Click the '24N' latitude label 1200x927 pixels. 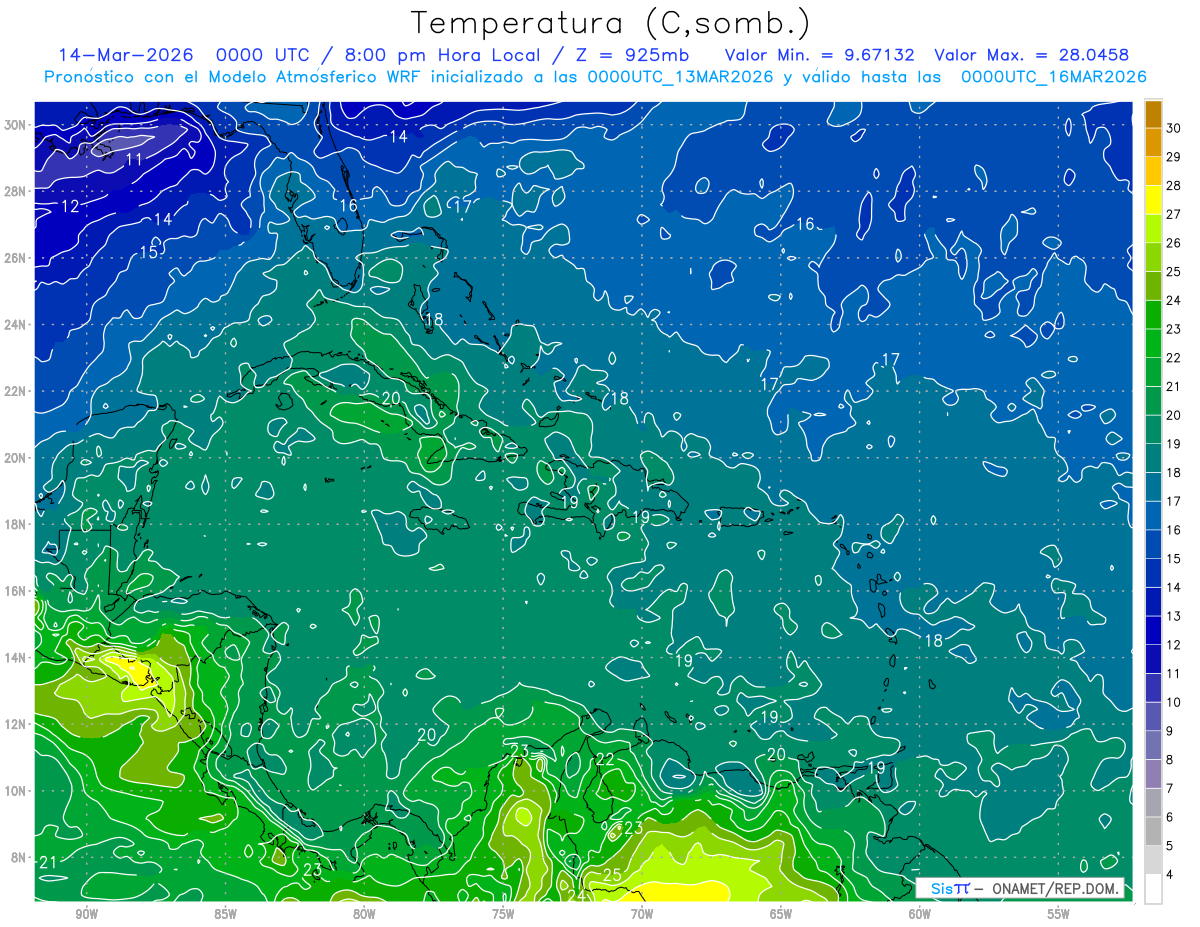(x=17, y=324)
